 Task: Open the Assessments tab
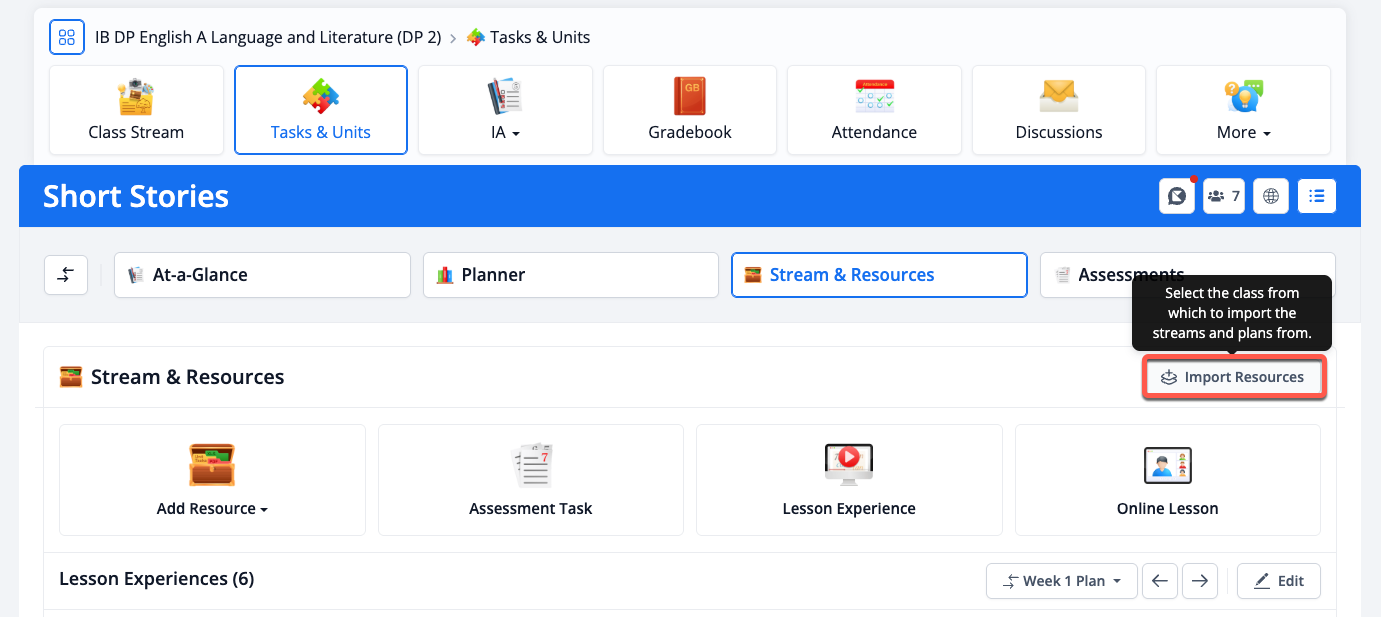1187,275
